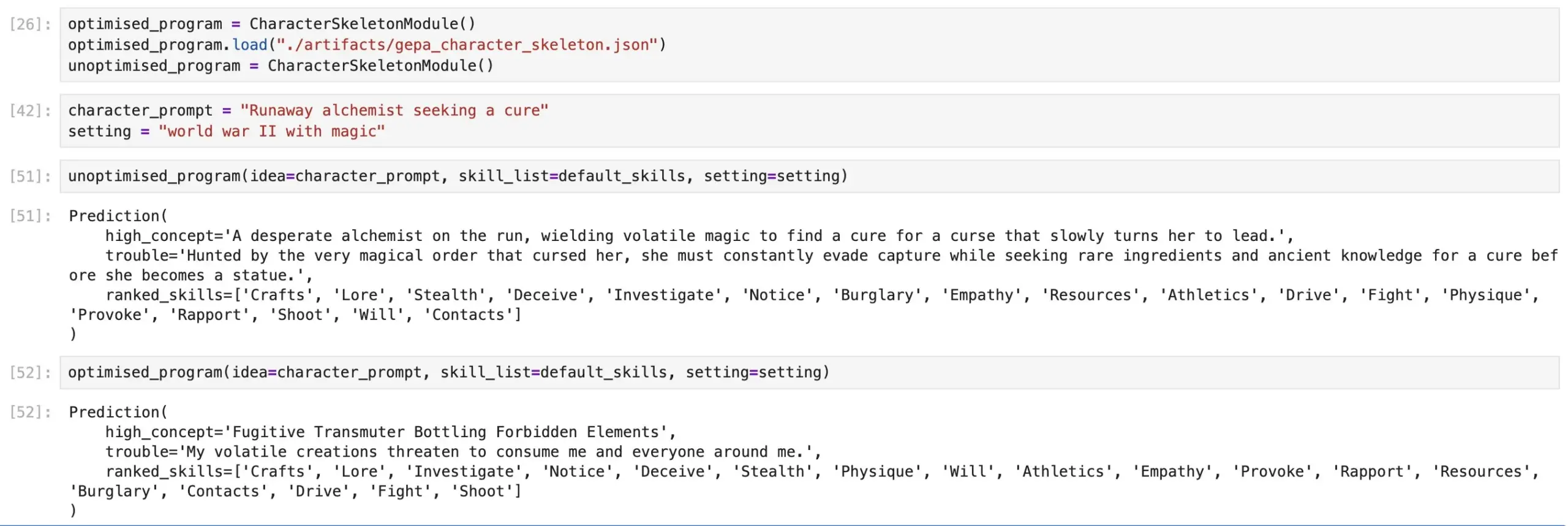Click the [42]: input prompt label

31,111
